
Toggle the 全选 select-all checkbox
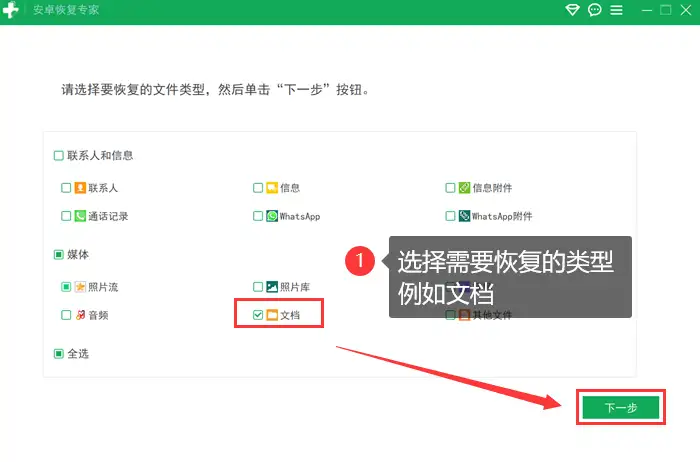click(58, 354)
